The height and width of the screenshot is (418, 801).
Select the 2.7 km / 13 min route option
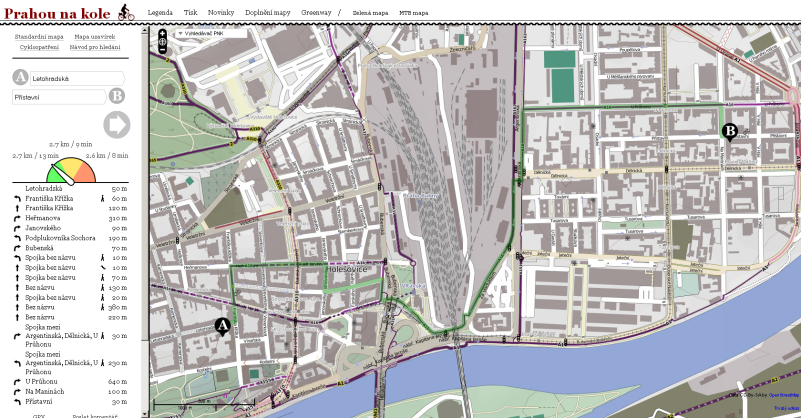35,155
